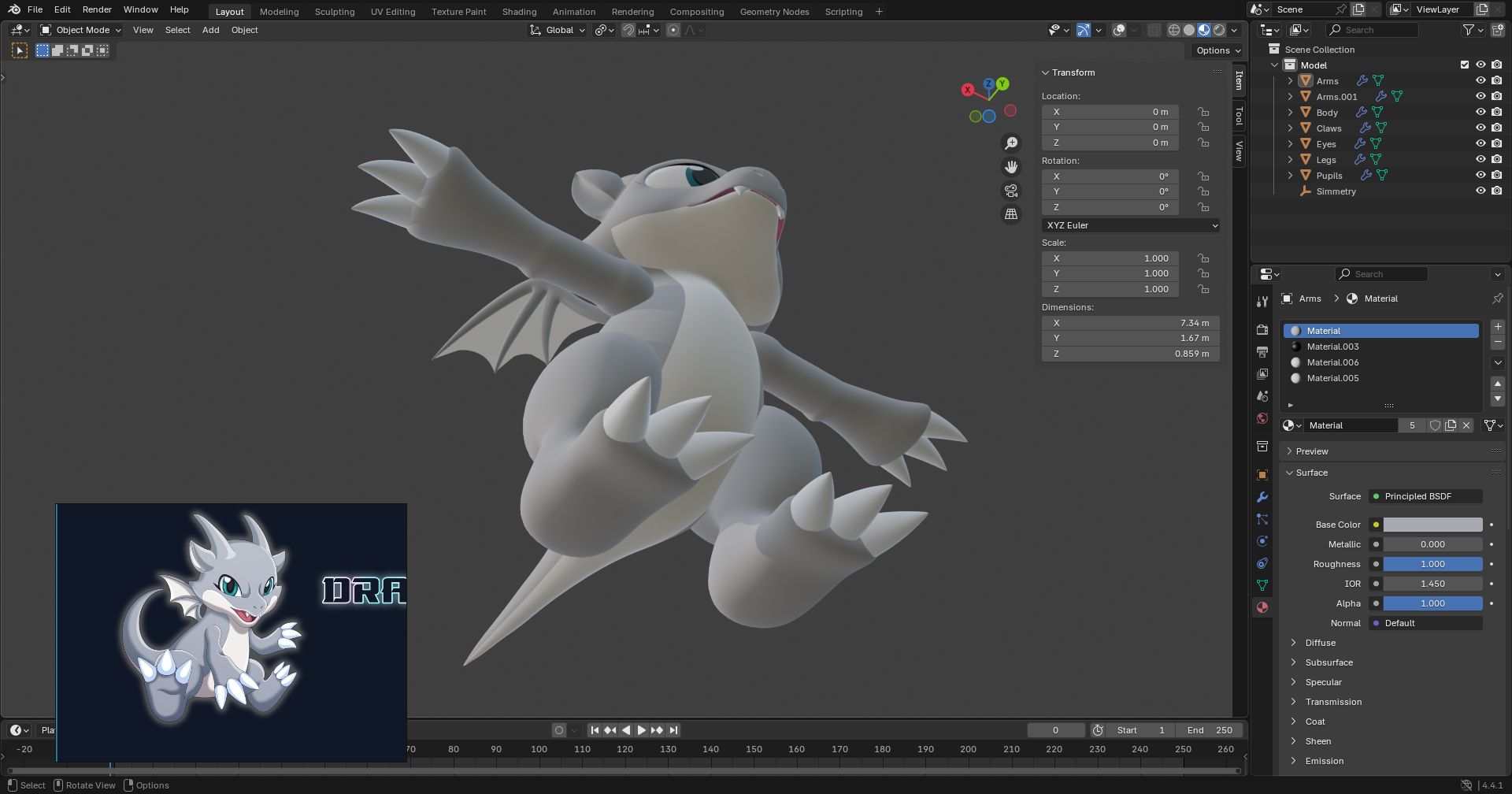The width and height of the screenshot is (1512, 794).
Task: Expand the Legs object in outliner
Action: point(1290,160)
